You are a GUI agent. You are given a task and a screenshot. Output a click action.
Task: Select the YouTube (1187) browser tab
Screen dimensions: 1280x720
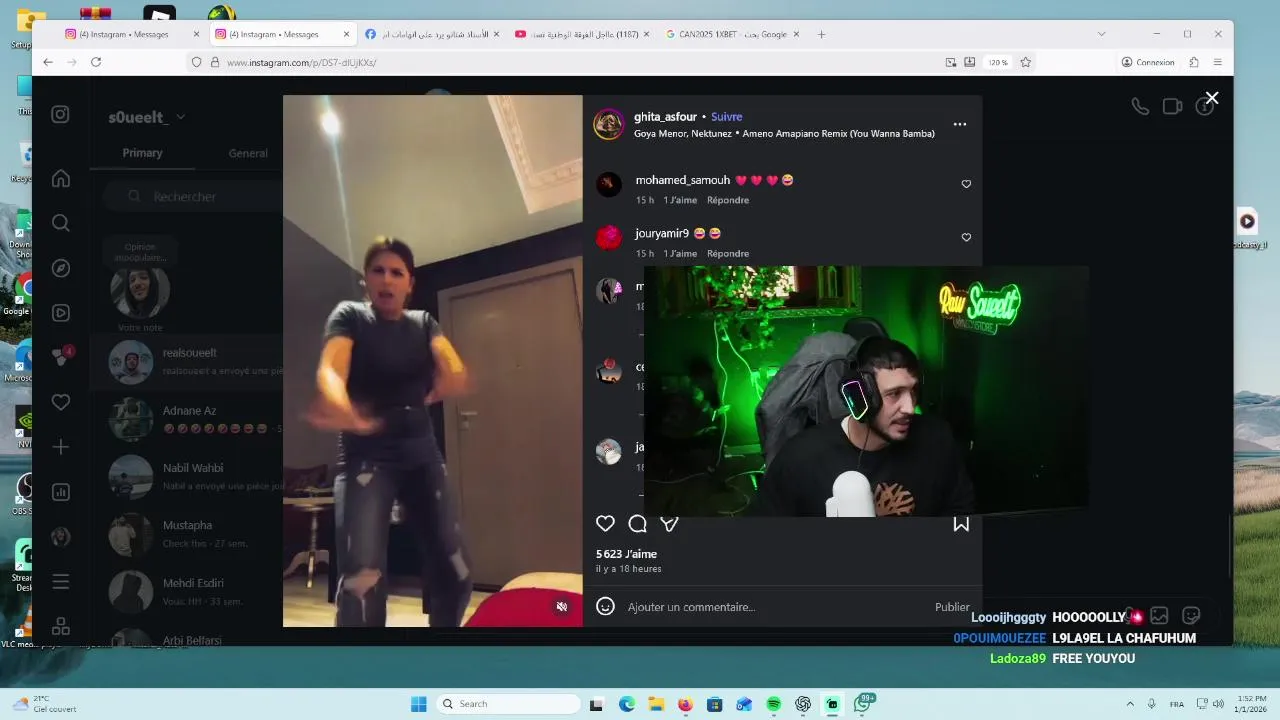coord(583,34)
